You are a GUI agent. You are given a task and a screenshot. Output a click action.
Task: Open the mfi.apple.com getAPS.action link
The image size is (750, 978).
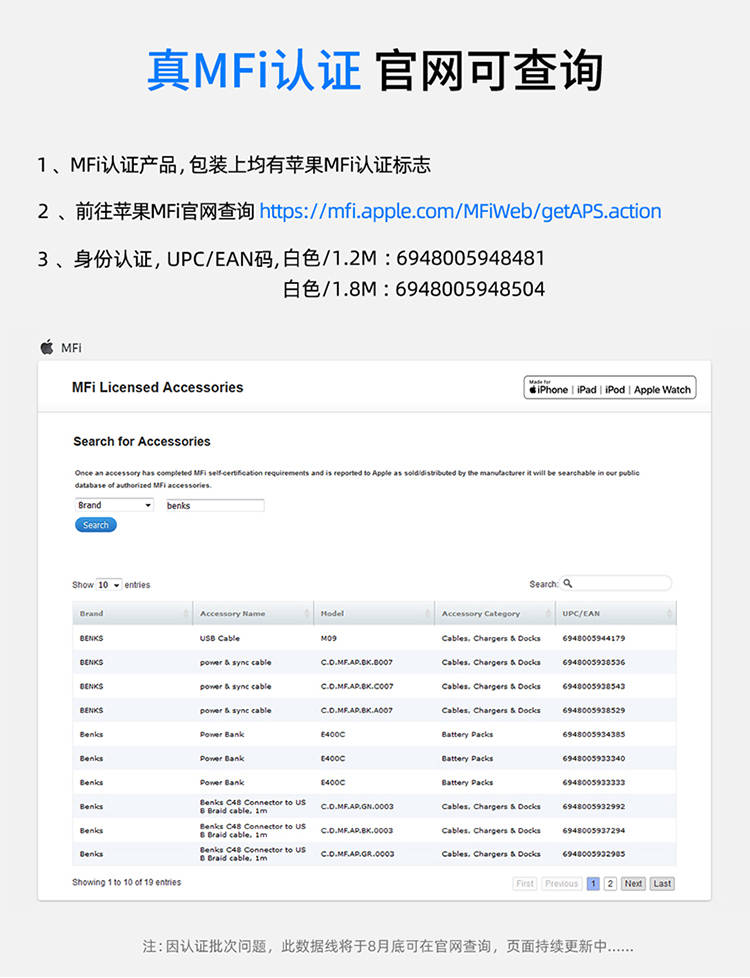tap(460, 211)
